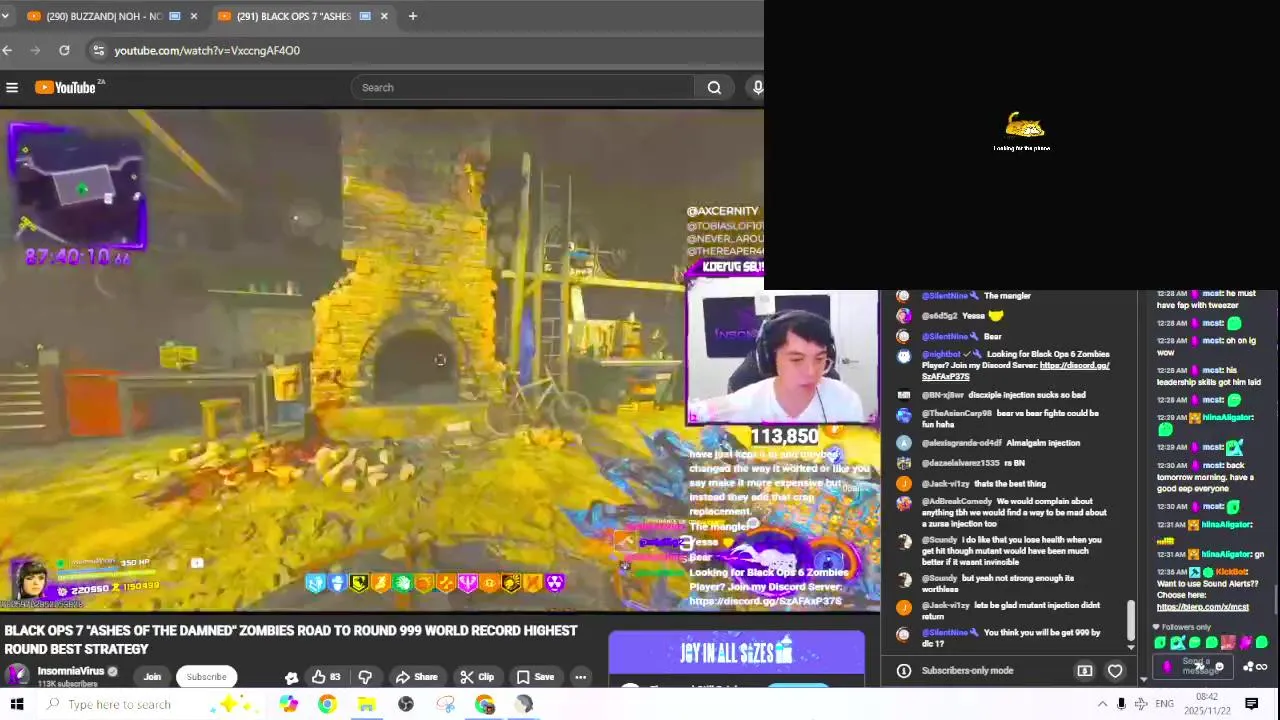Go to the YouTube home logo
The image size is (1280, 720).
pyautogui.click(x=66, y=88)
